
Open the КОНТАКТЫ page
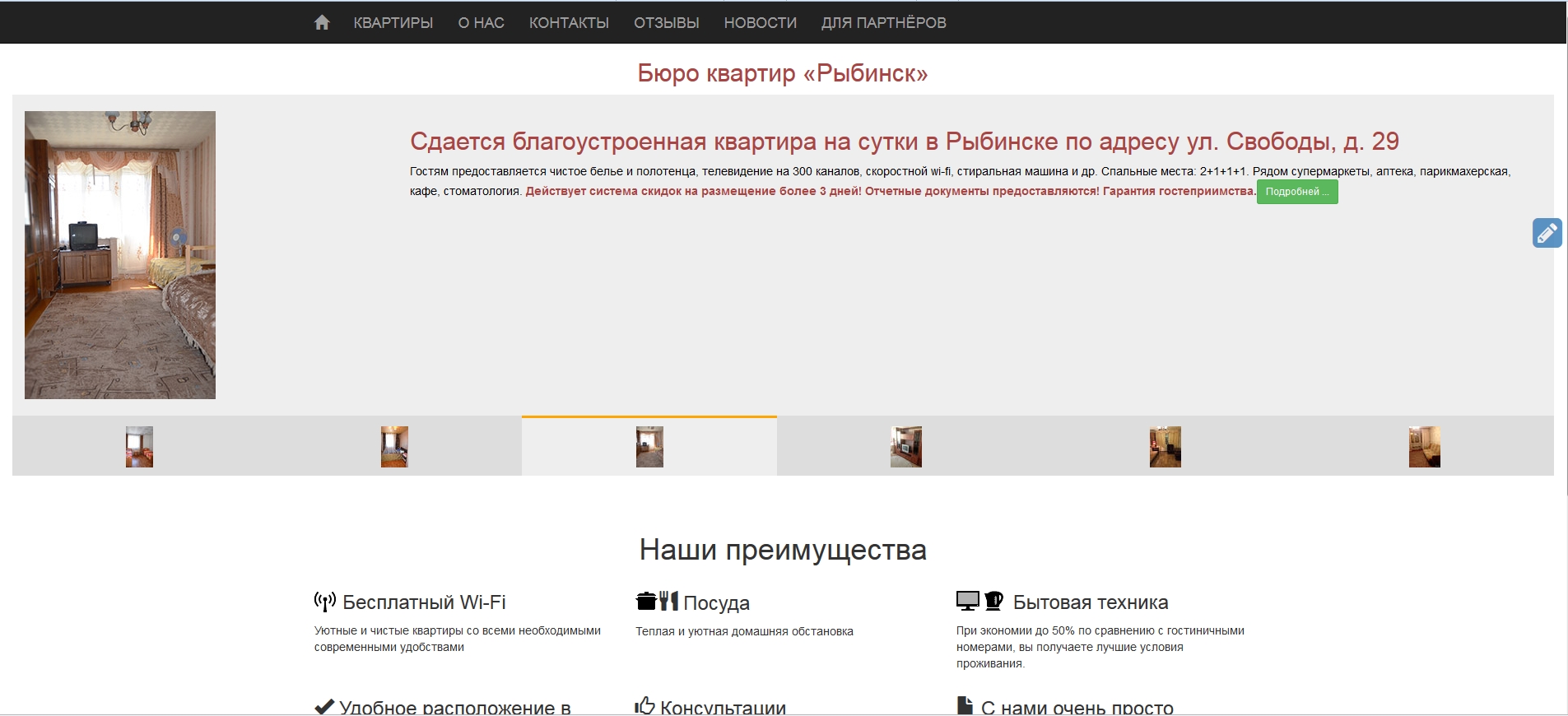(x=569, y=23)
